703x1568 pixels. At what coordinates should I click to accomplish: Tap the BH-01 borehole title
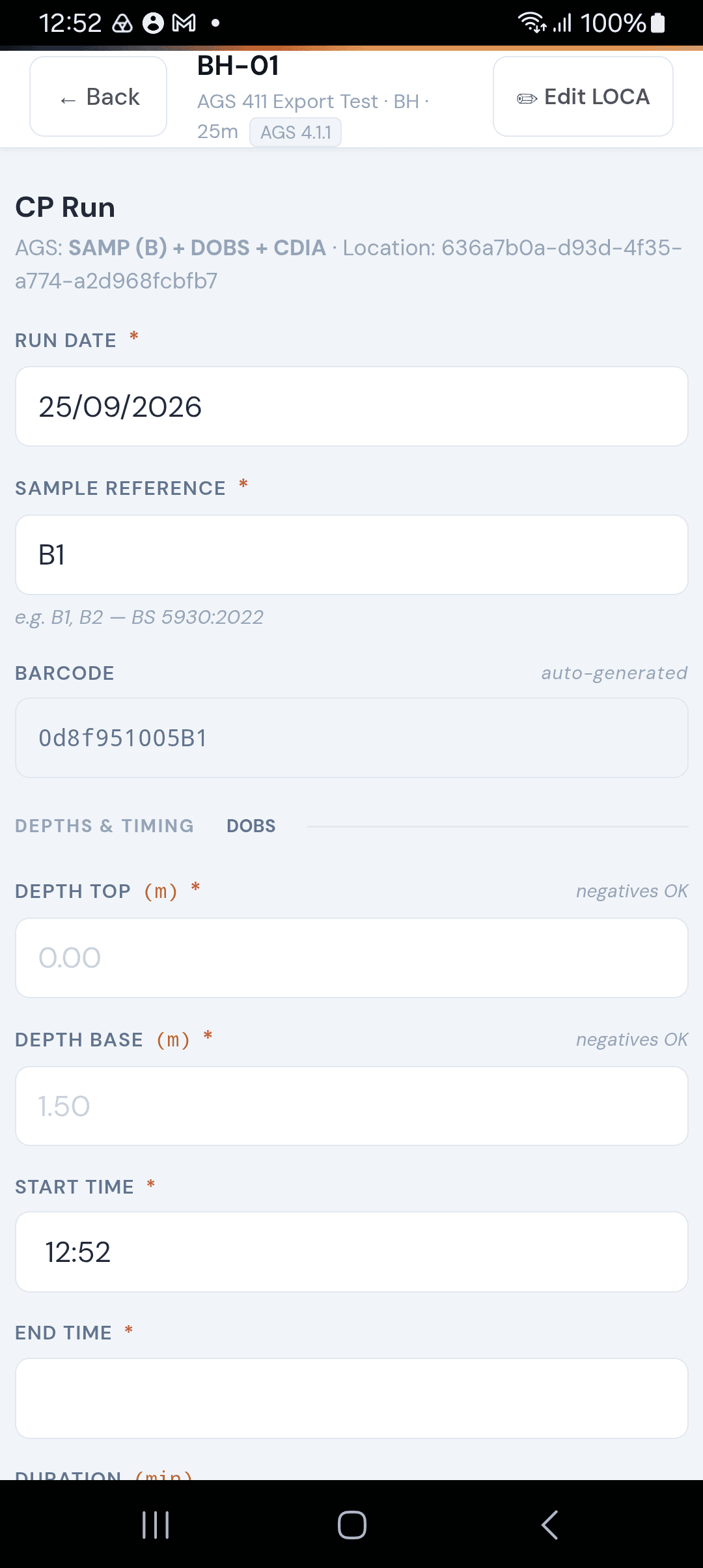pyautogui.click(x=238, y=66)
